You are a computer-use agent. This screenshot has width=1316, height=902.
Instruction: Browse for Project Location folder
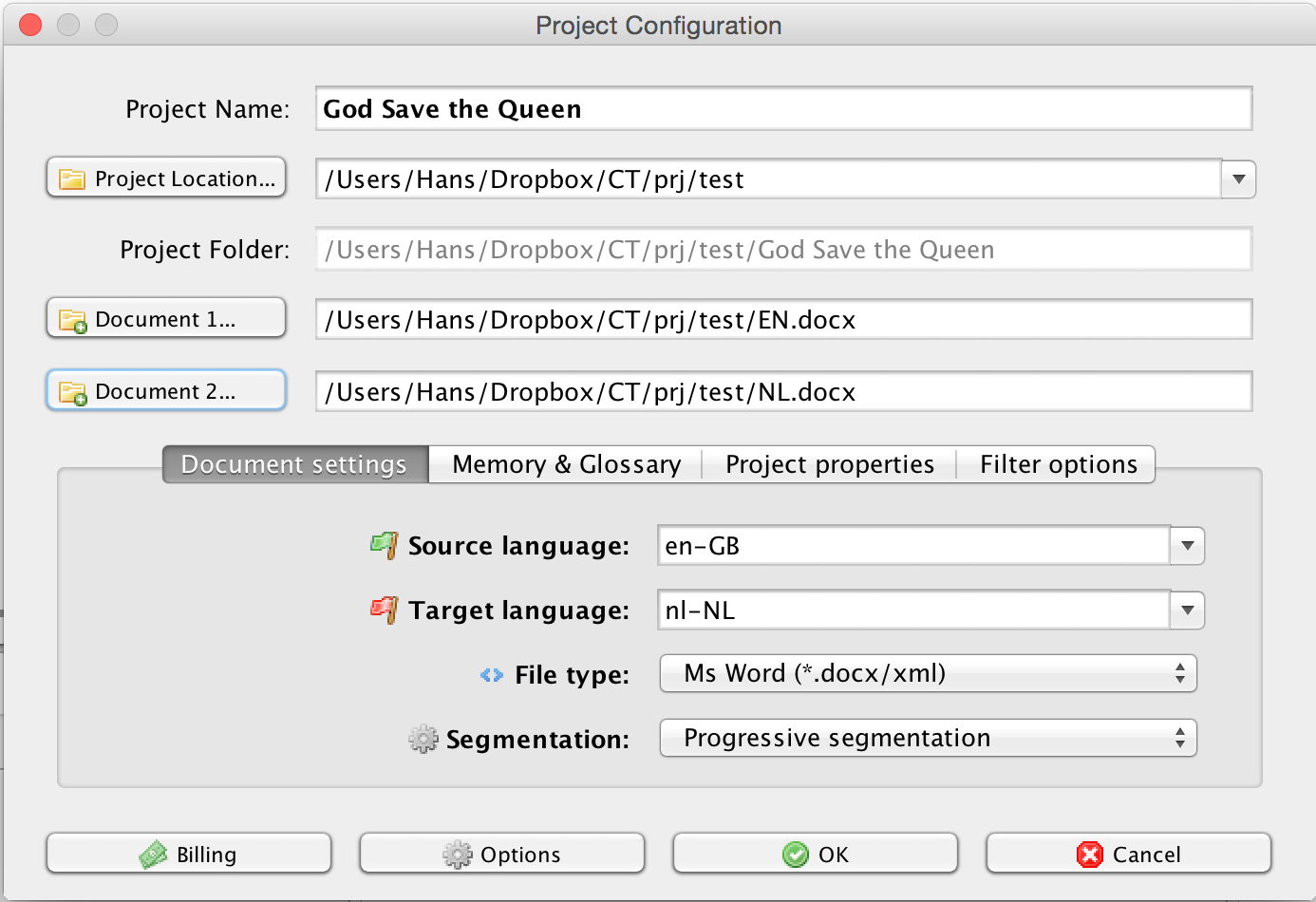(x=166, y=179)
